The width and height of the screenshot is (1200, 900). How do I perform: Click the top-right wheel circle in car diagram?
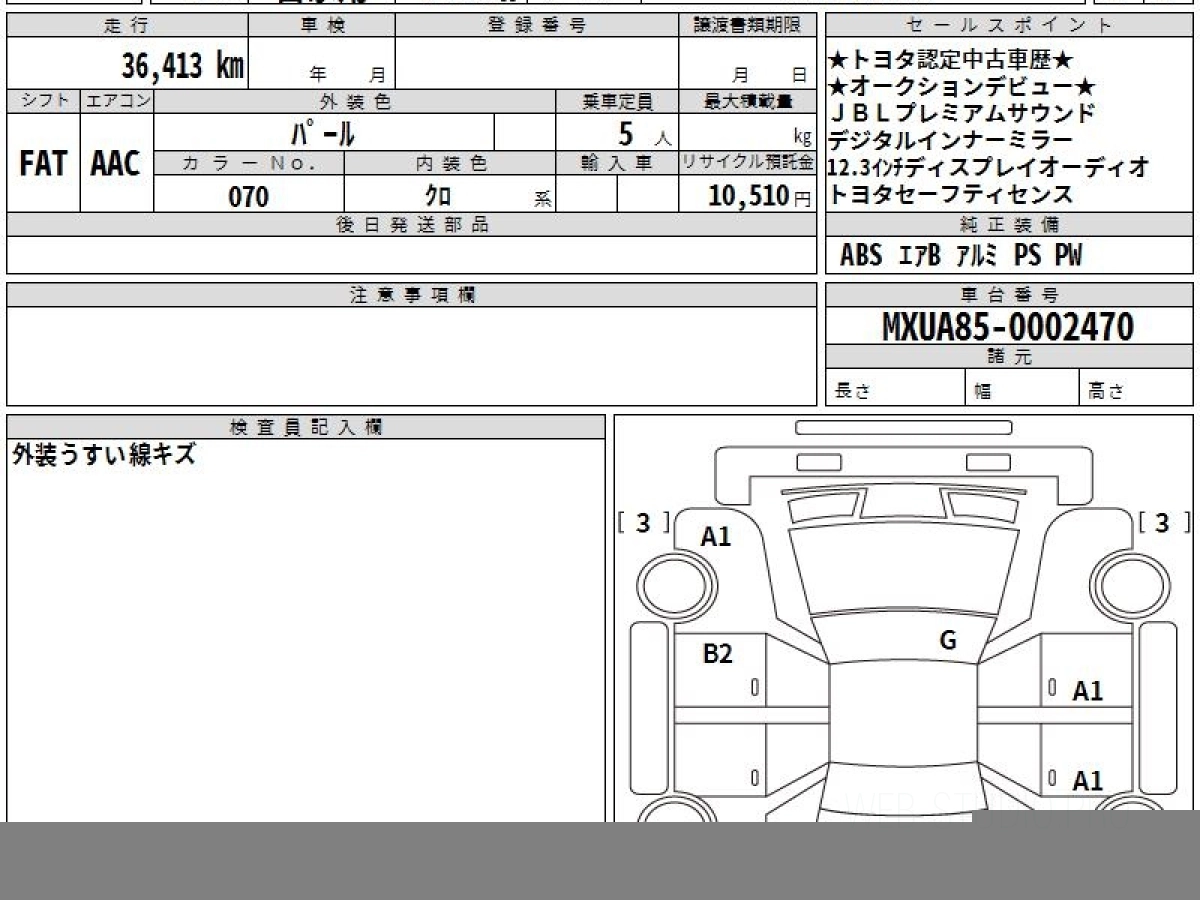click(x=1128, y=583)
